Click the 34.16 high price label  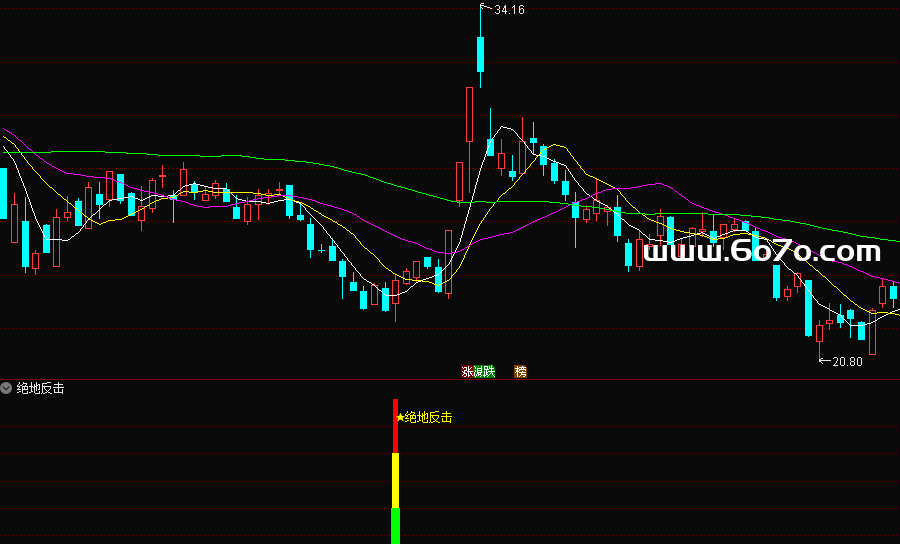coord(509,10)
